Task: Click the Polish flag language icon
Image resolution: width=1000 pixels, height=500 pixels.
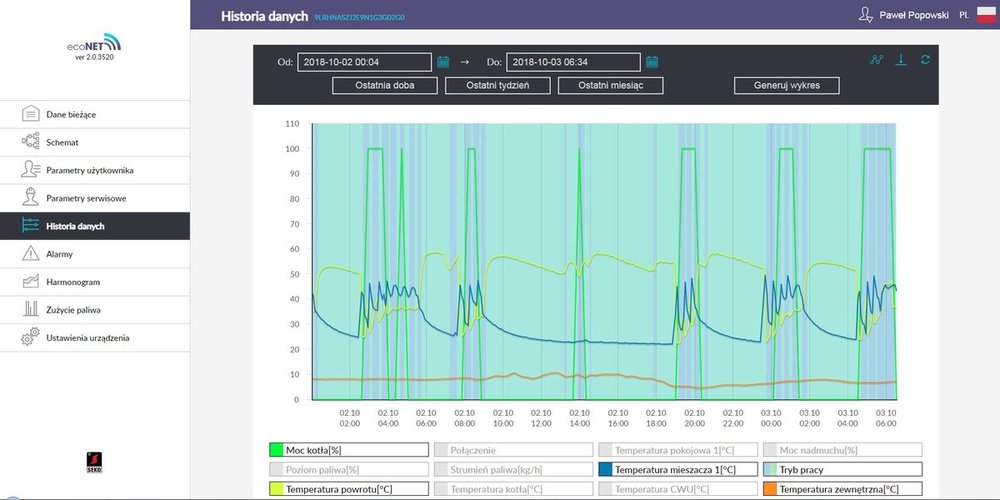Action: [984, 15]
